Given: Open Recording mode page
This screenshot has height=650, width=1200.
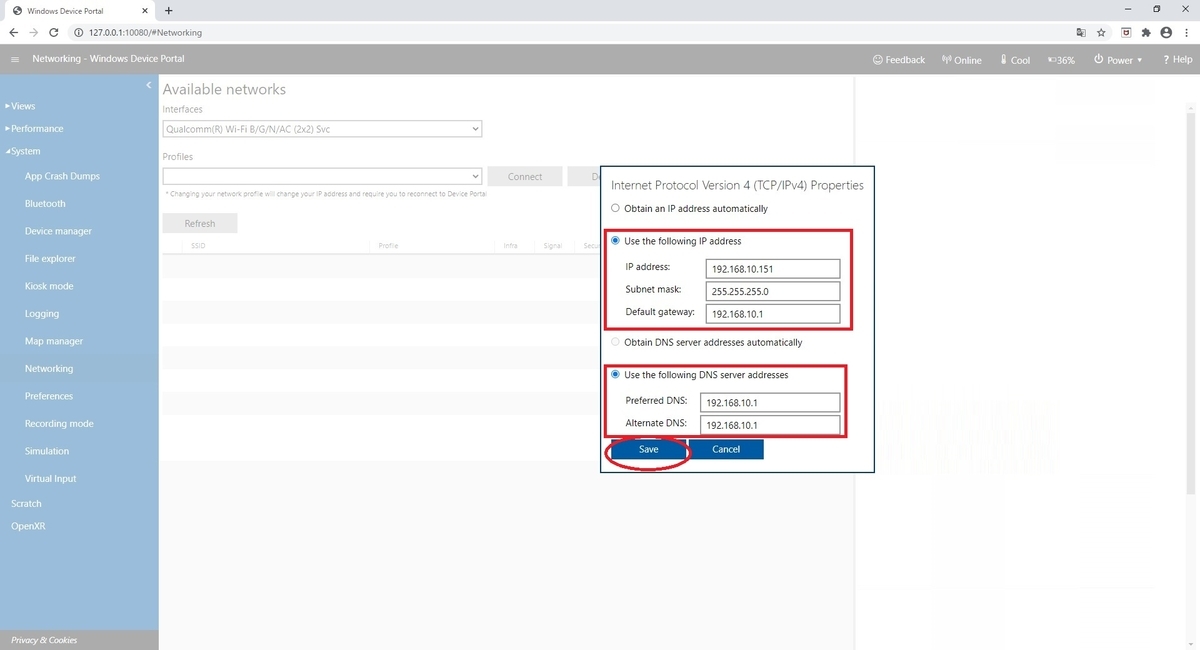Looking at the screenshot, I should pos(59,424).
